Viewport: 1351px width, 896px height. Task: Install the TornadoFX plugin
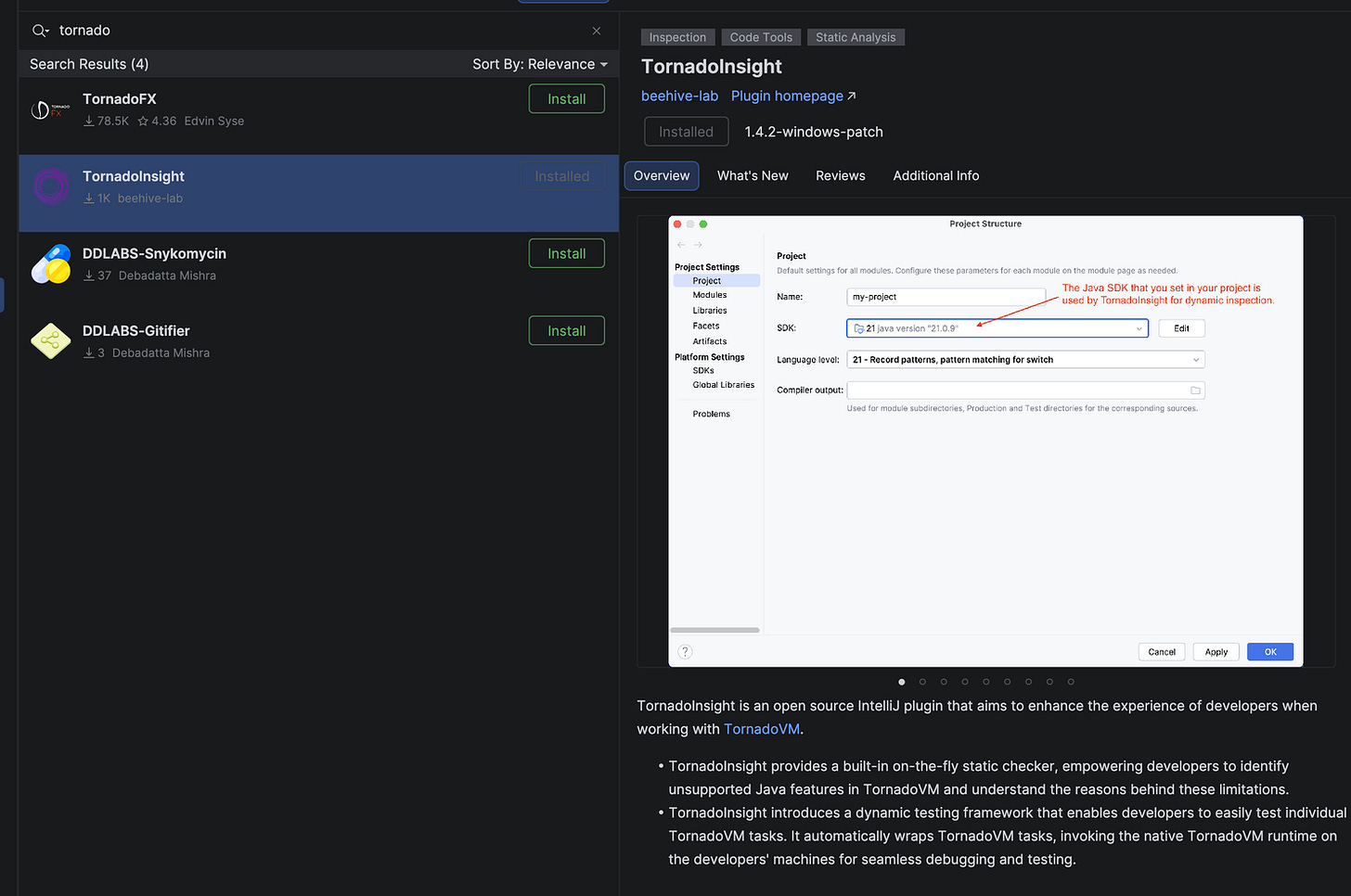pyautogui.click(x=566, y=99)
